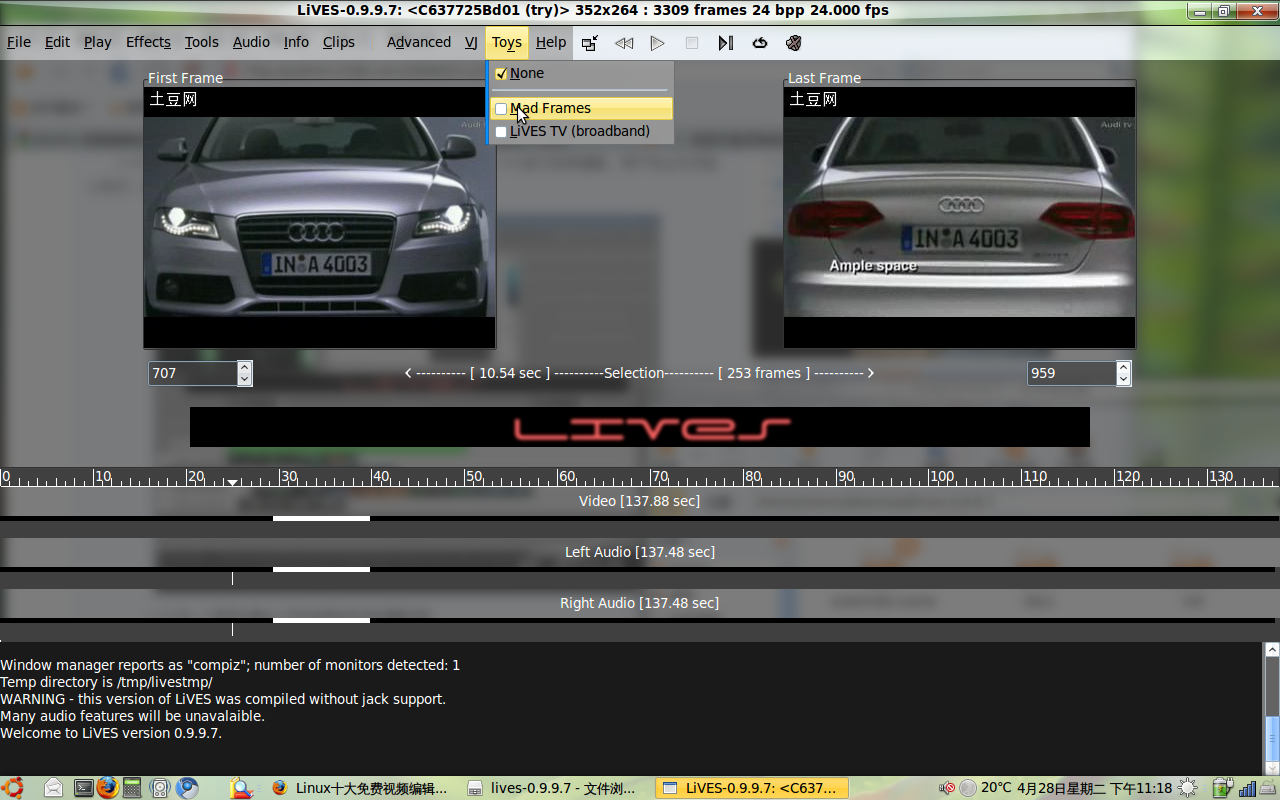This screenshot has width=1280, height=800.
Task: Click the message log scrollbar thumb
Action: (1272, 738)
